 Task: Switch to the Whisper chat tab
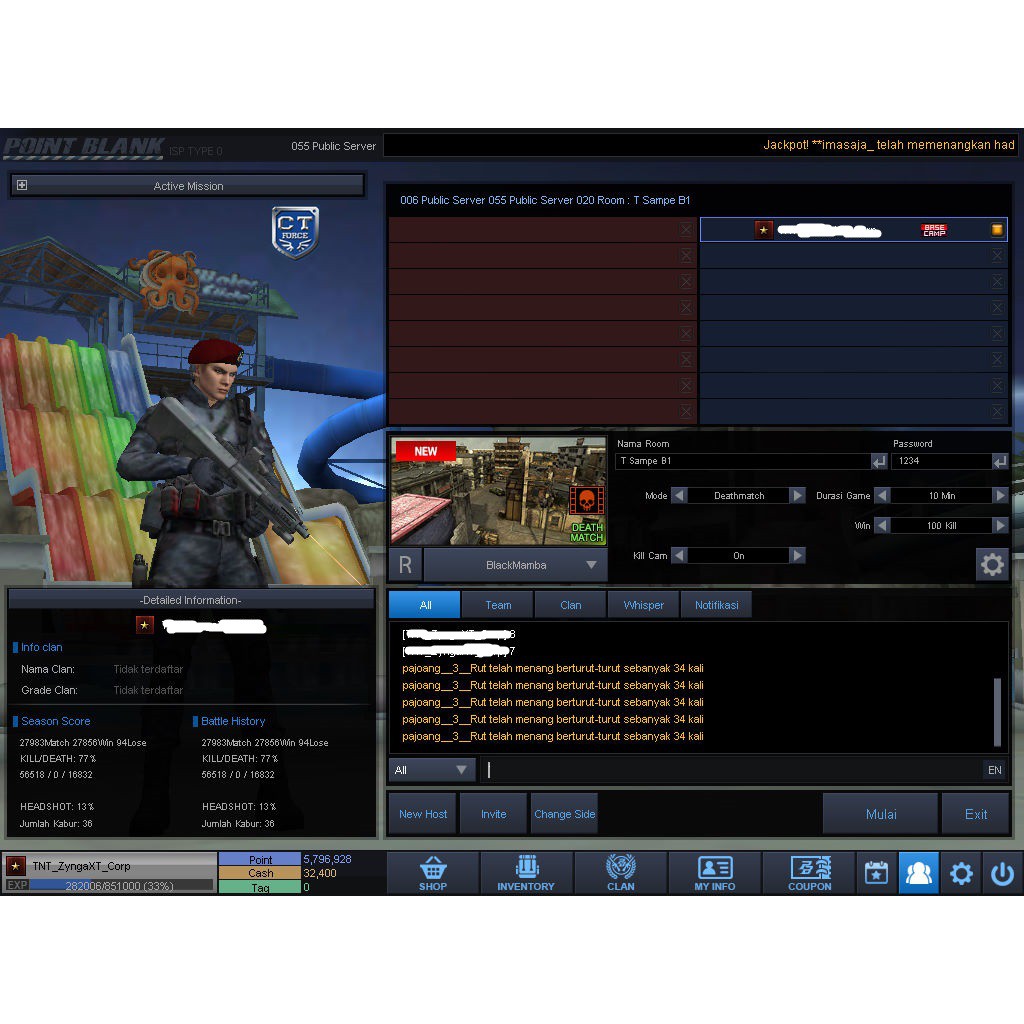pyautogui.click(x=643, y=605)
